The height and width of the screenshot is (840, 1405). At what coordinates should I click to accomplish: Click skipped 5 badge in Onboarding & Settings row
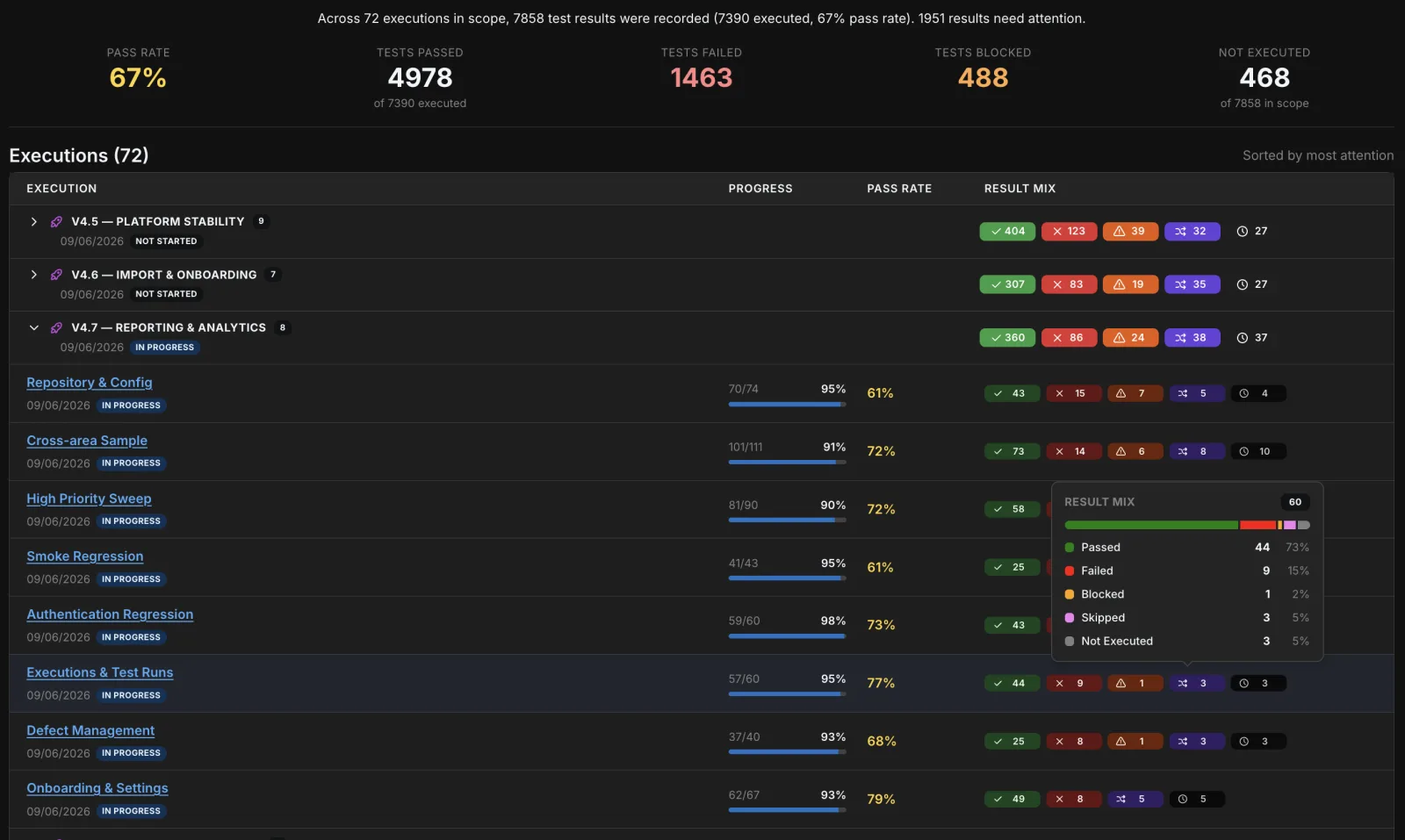1135,799
